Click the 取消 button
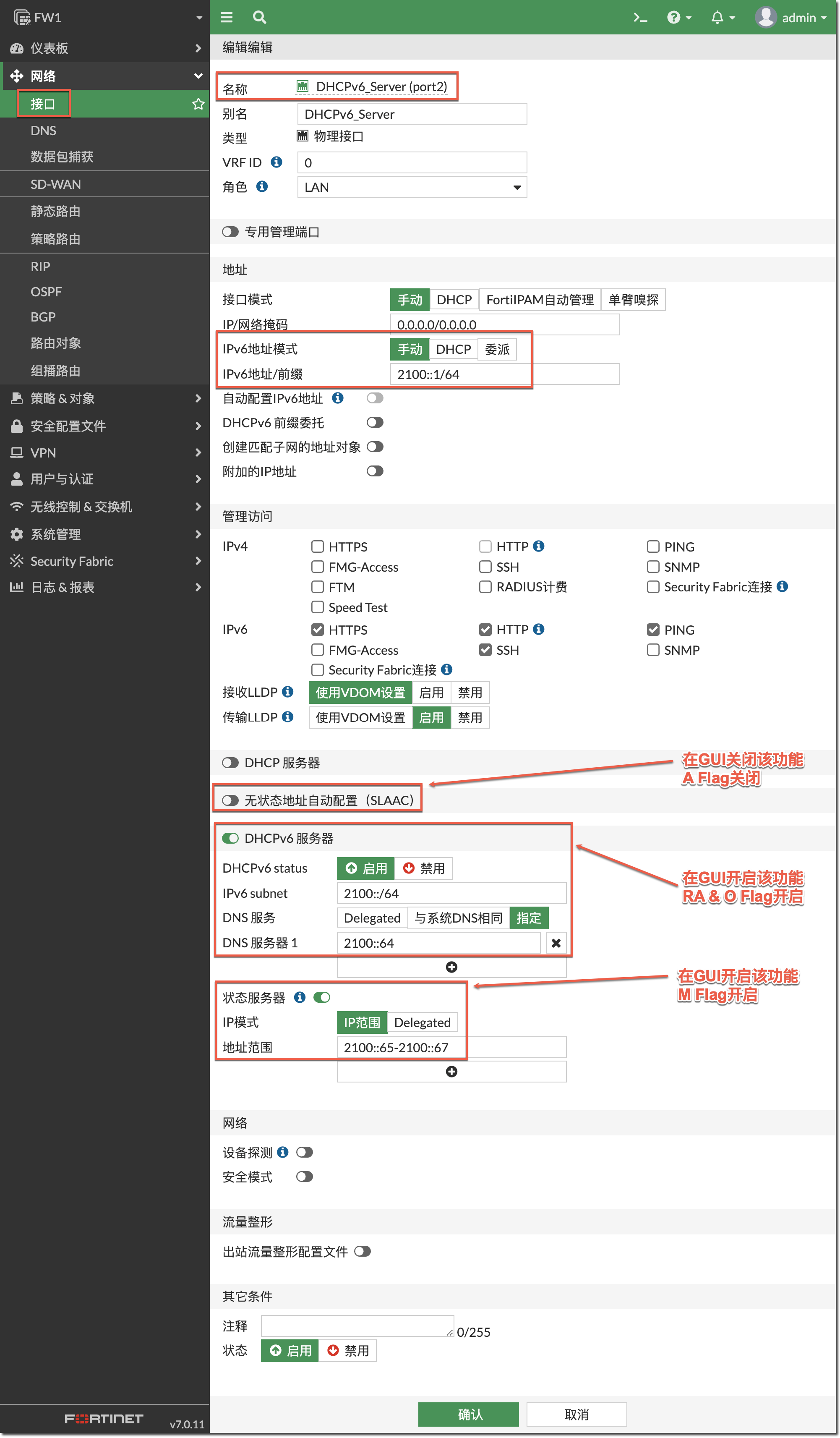The width and height of the screenshot is (840, 1438). (576, 1414)
